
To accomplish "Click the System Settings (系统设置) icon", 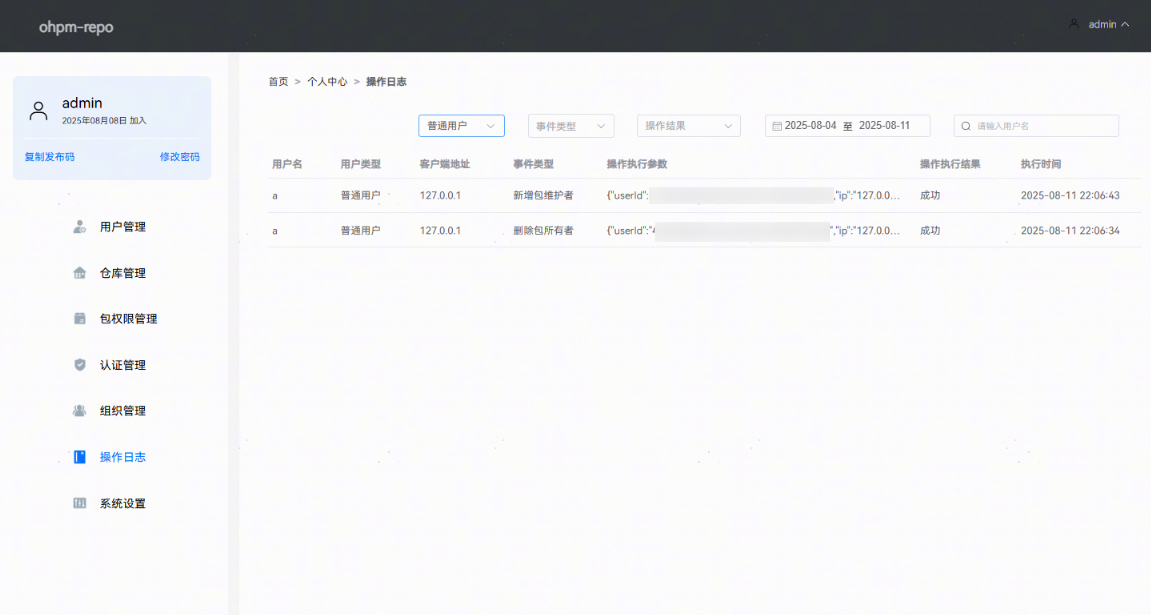I will pyautogui.click(x=80, y=503).
